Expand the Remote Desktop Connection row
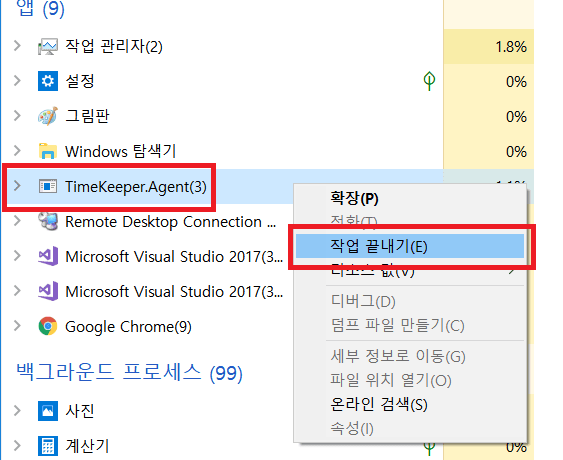The image size is (563, 460). pos(17,220)
